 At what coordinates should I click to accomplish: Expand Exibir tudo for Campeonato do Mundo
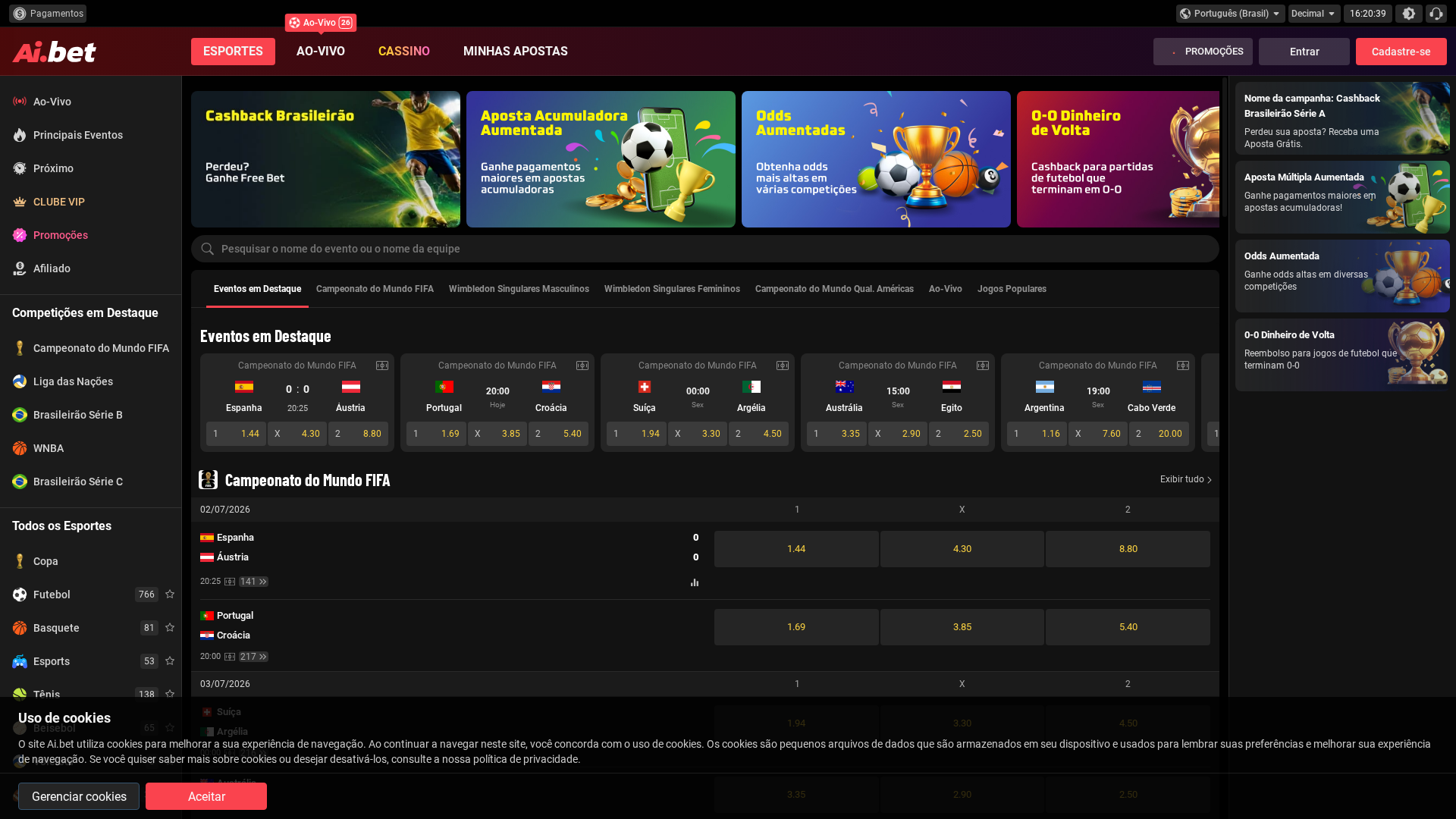tap(1186, 479)
